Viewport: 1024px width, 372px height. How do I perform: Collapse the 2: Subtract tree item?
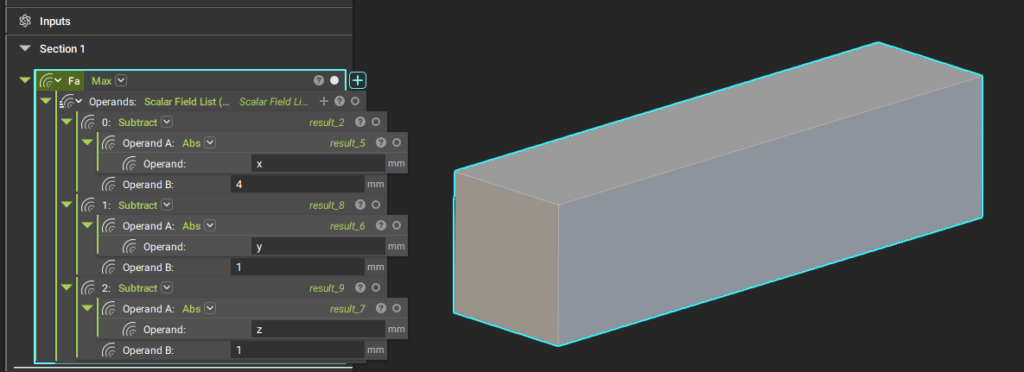click(x=66, y=287)
